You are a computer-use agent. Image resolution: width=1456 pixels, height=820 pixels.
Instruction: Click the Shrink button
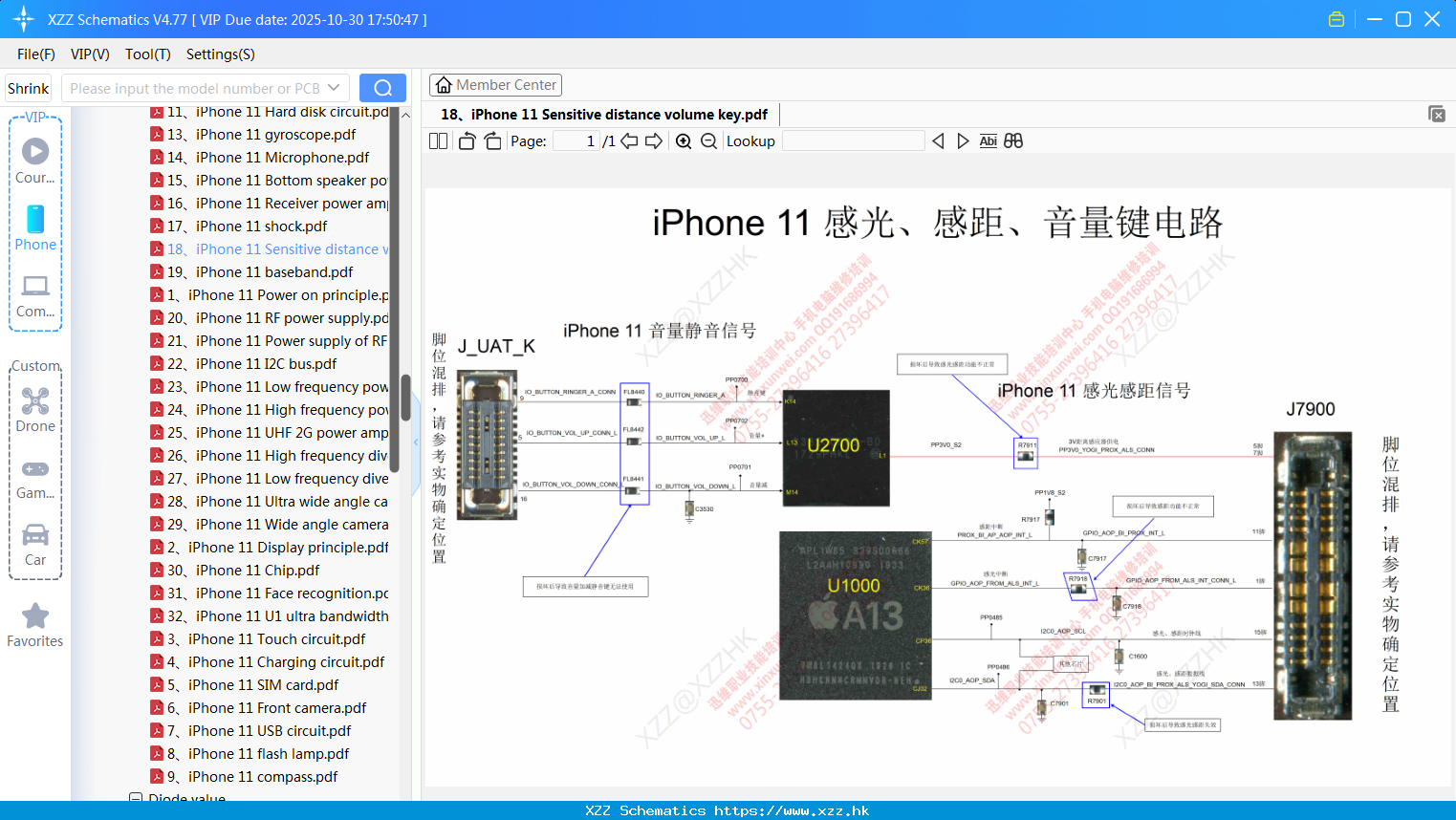point(28,88)
